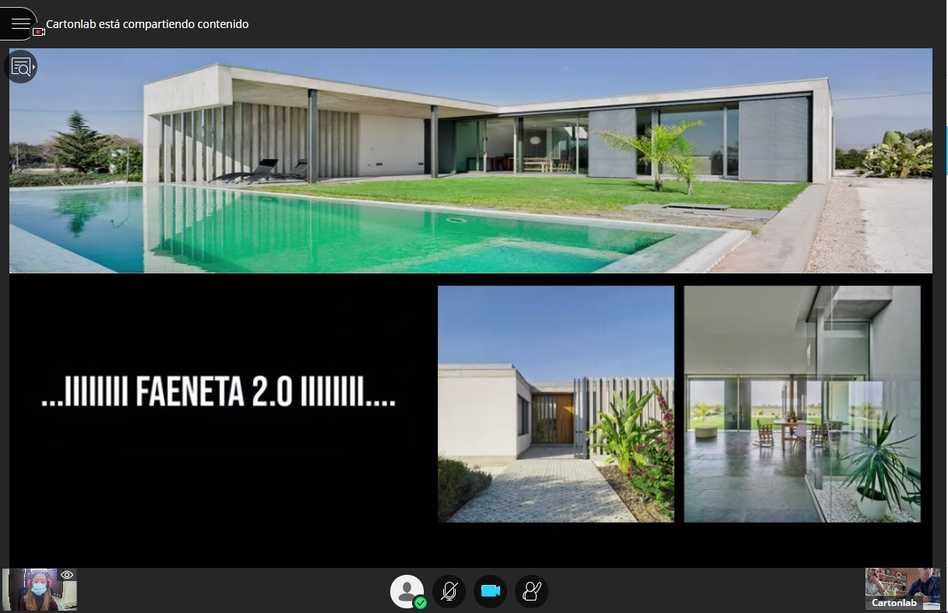The image size is (948, 613).
Task: Click the FAENETA 2.0 slide title
Action: [x=218, y=393]
